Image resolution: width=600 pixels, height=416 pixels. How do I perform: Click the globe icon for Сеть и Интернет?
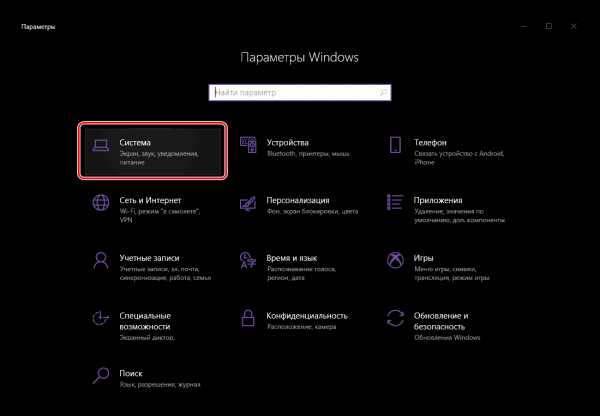(101, 202)
